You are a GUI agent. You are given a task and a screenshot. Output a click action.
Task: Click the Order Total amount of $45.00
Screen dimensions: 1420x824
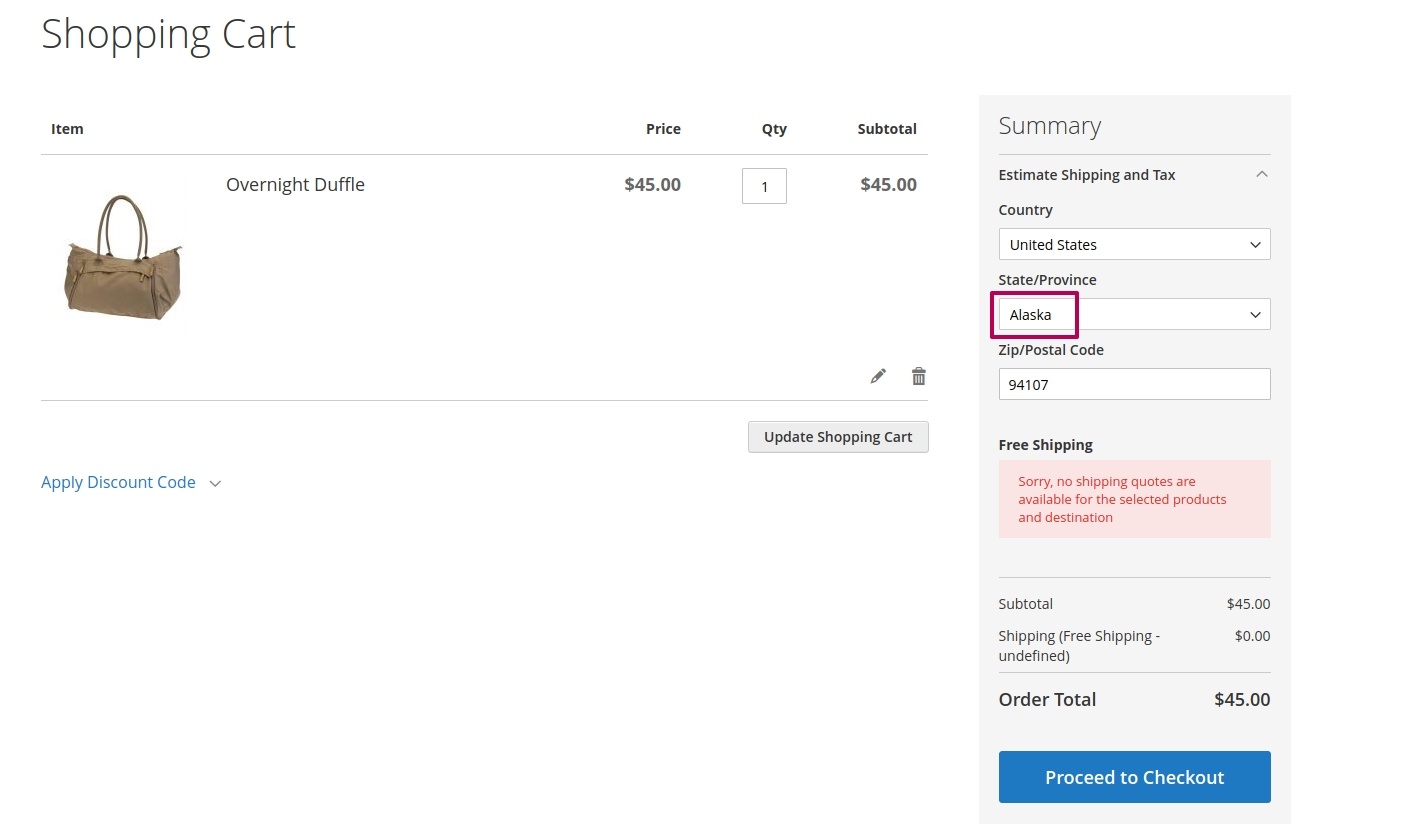click(x=1241, y=700)
